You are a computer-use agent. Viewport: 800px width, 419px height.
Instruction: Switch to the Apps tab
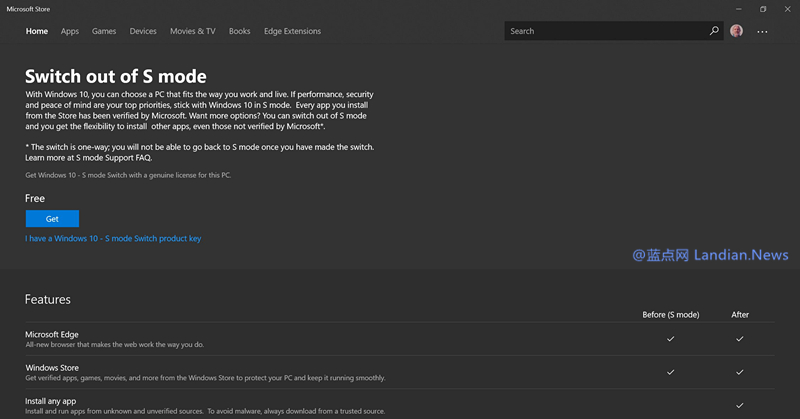tap(70, 31)
